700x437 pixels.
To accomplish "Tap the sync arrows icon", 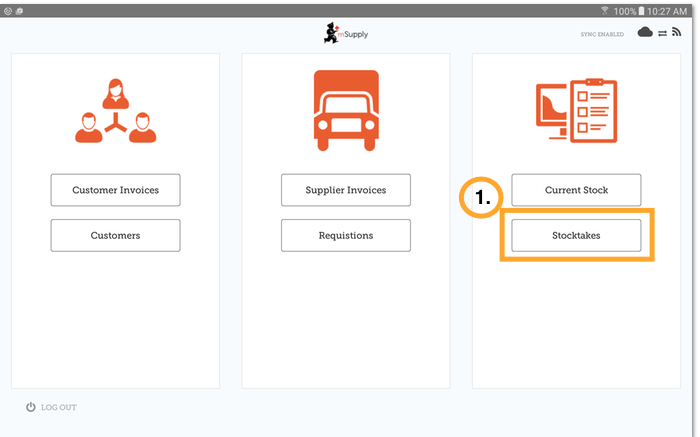I will [662, 33].
